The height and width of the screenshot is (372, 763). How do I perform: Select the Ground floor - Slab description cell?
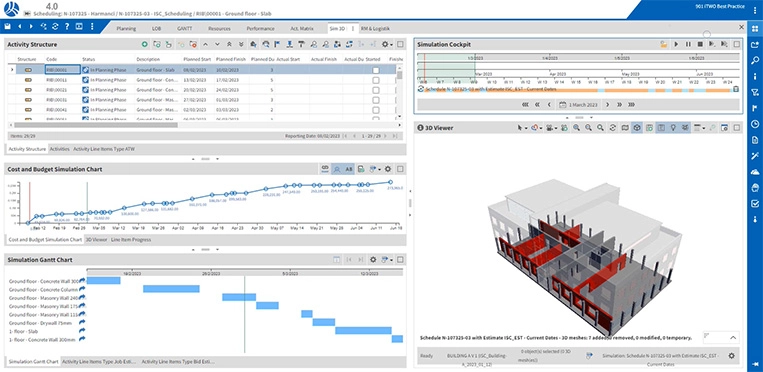(x=158, y=70)
